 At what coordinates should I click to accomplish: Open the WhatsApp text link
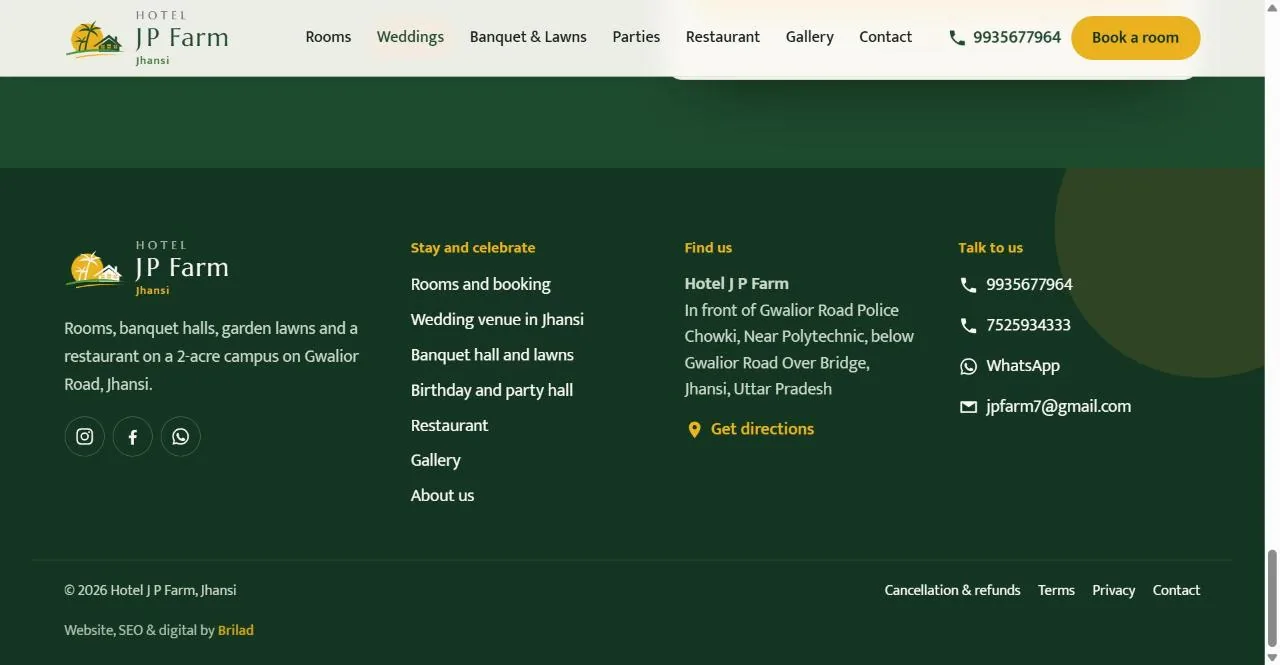[1023, 366]
